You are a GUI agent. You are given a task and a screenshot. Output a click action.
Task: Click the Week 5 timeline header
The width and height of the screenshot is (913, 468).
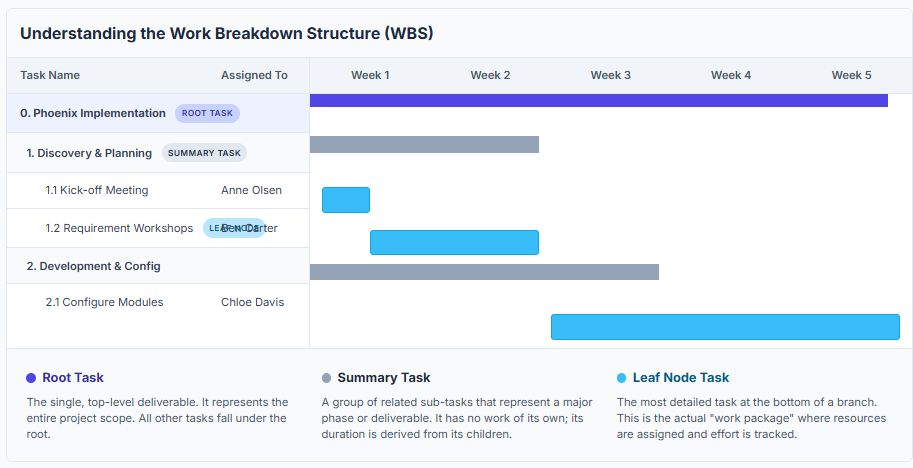tap(851, 75)
